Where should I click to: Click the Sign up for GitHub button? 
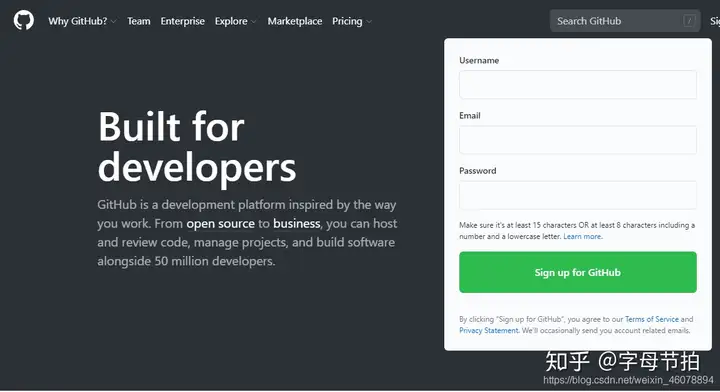(578, 272)
